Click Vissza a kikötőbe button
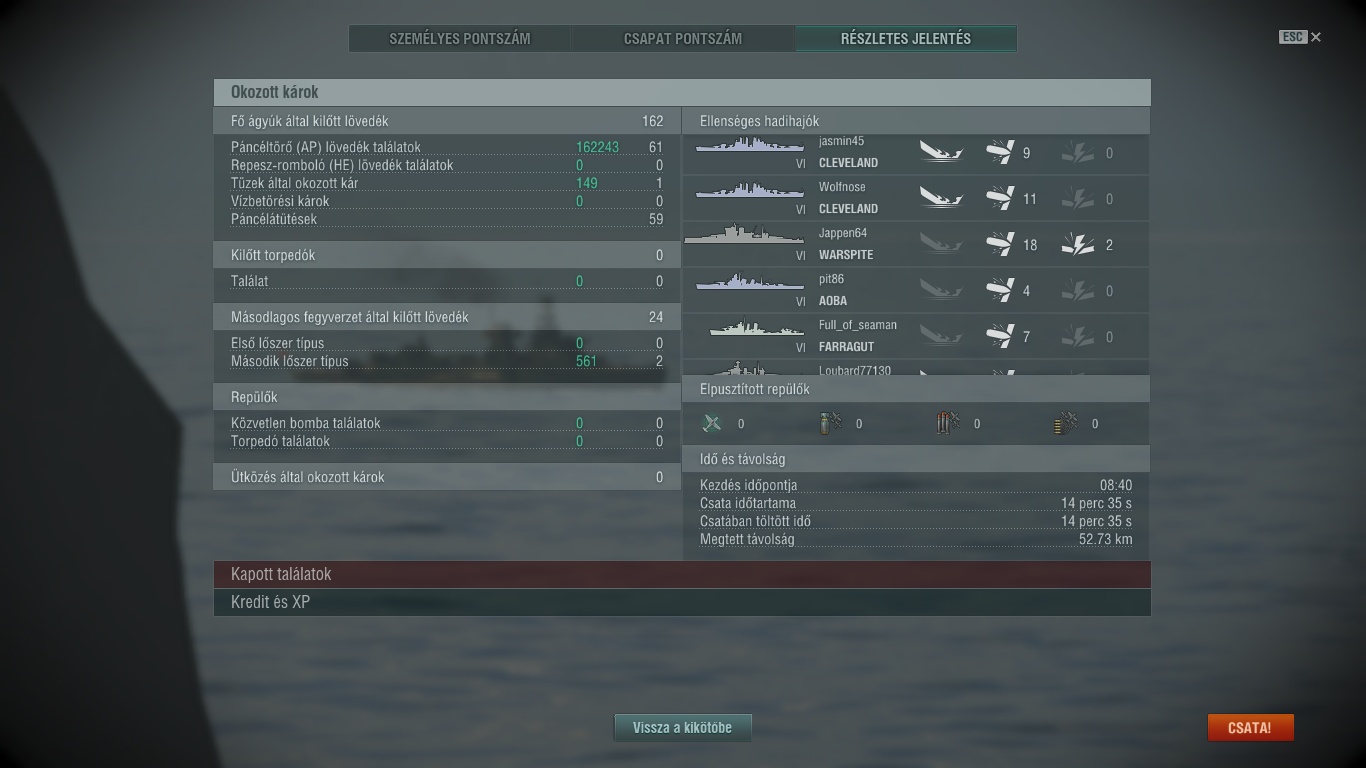The width and height of the screenshot is (1366, 768). pos(682,728)
